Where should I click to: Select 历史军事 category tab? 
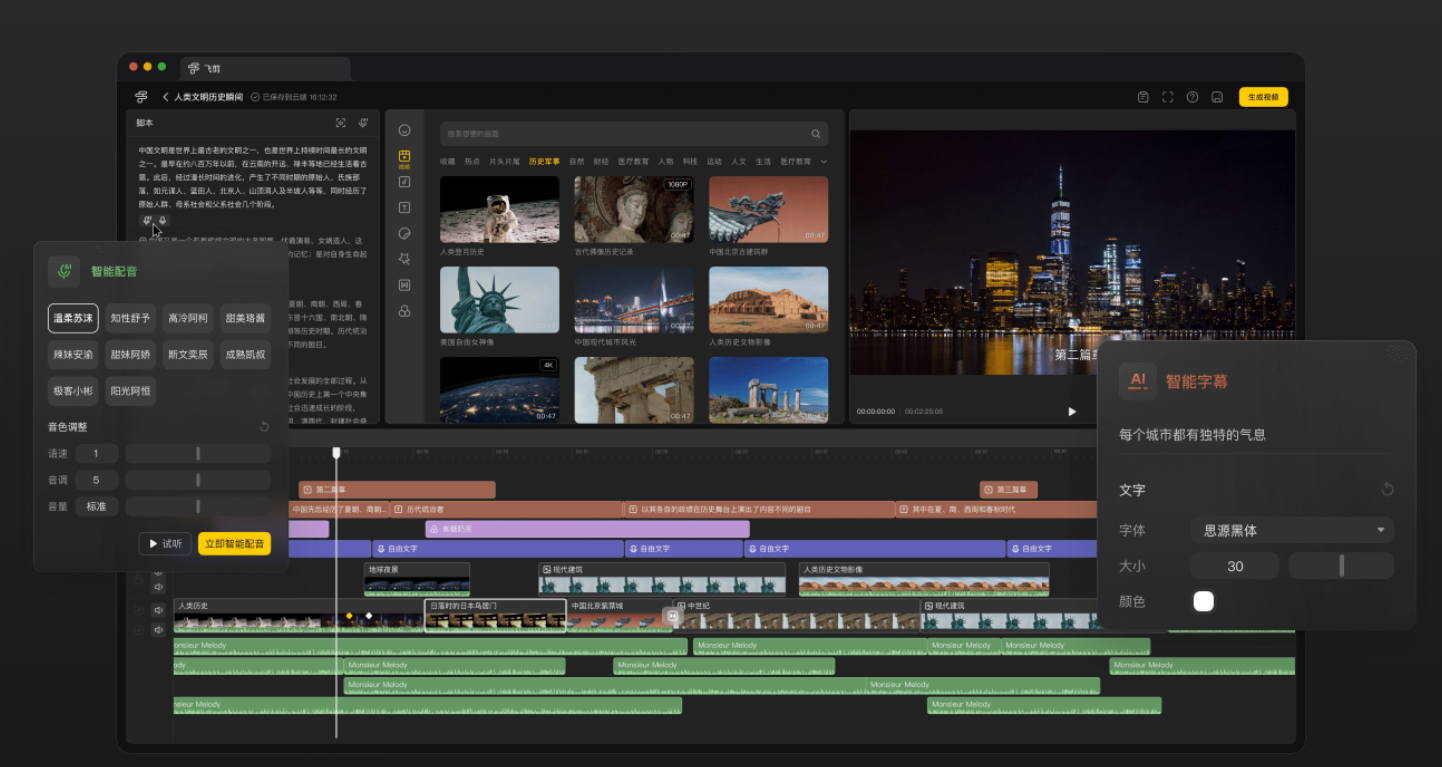(544, 161)
